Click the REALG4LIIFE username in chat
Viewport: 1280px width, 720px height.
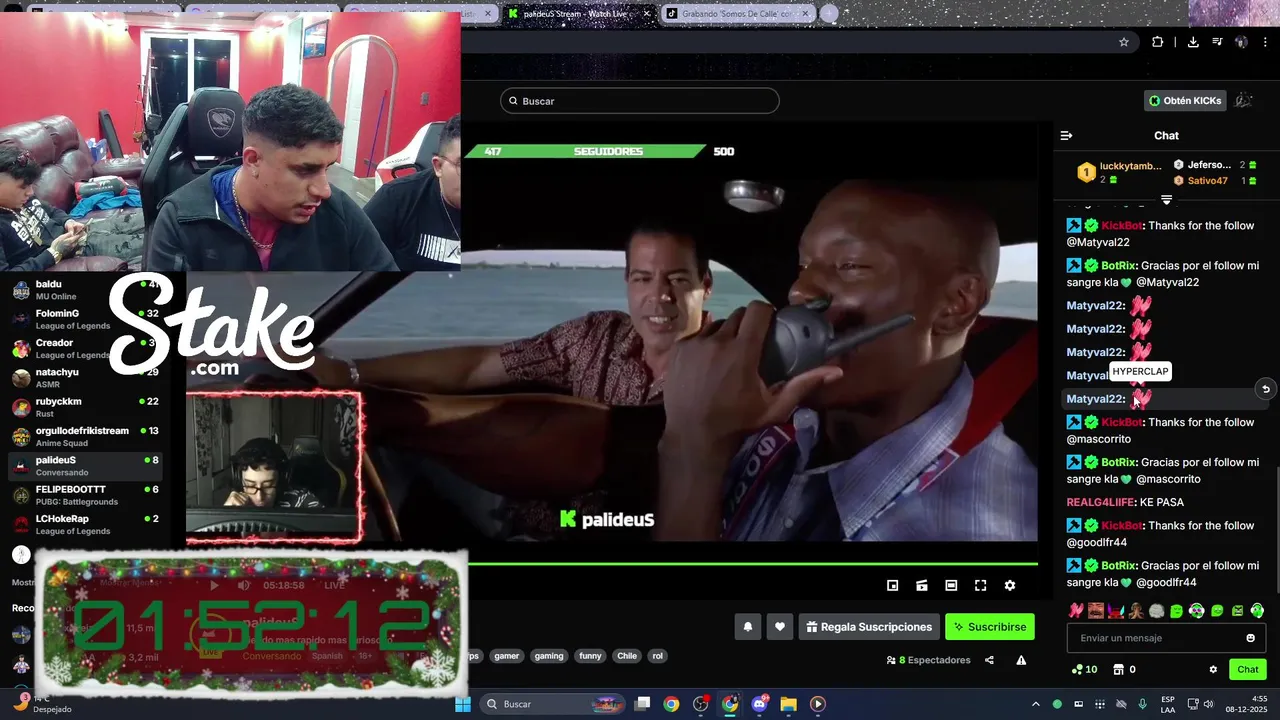click(1101, 502)
